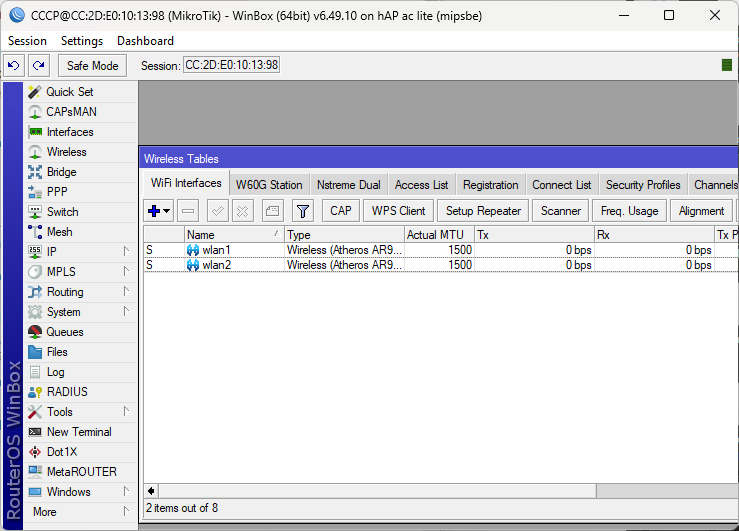Click the Enable (checkmark) toolbar button
739x531 pixels.
(x=218, y=211)
